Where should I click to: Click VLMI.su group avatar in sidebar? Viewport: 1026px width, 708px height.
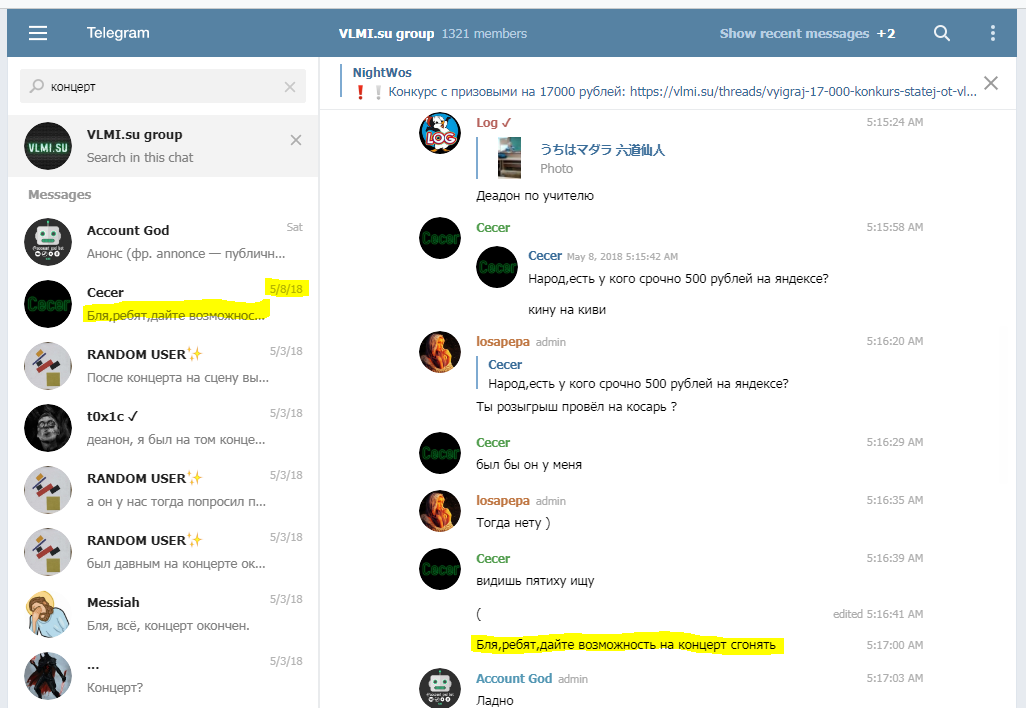[x=48, y=147]
